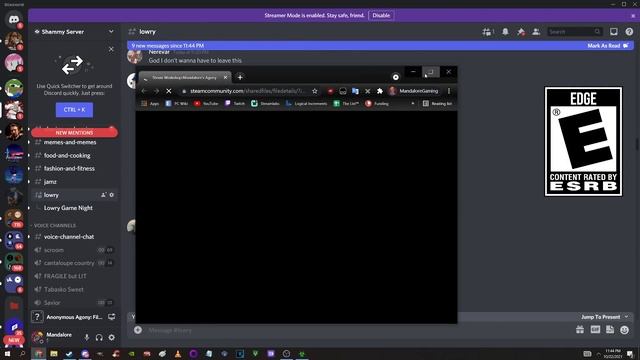The width and height of the screenshot is (640, 360).
Task: Open a new browser tab
Action: coord(240,77)
